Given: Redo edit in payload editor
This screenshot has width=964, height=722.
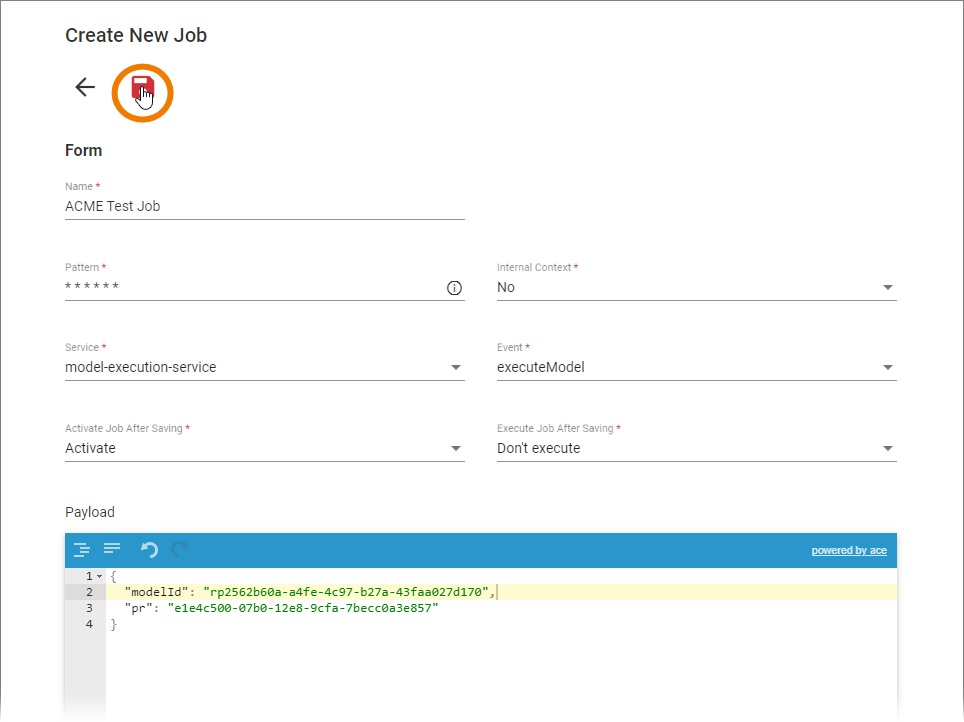Looking at the screenshot, I should [180, 549].
